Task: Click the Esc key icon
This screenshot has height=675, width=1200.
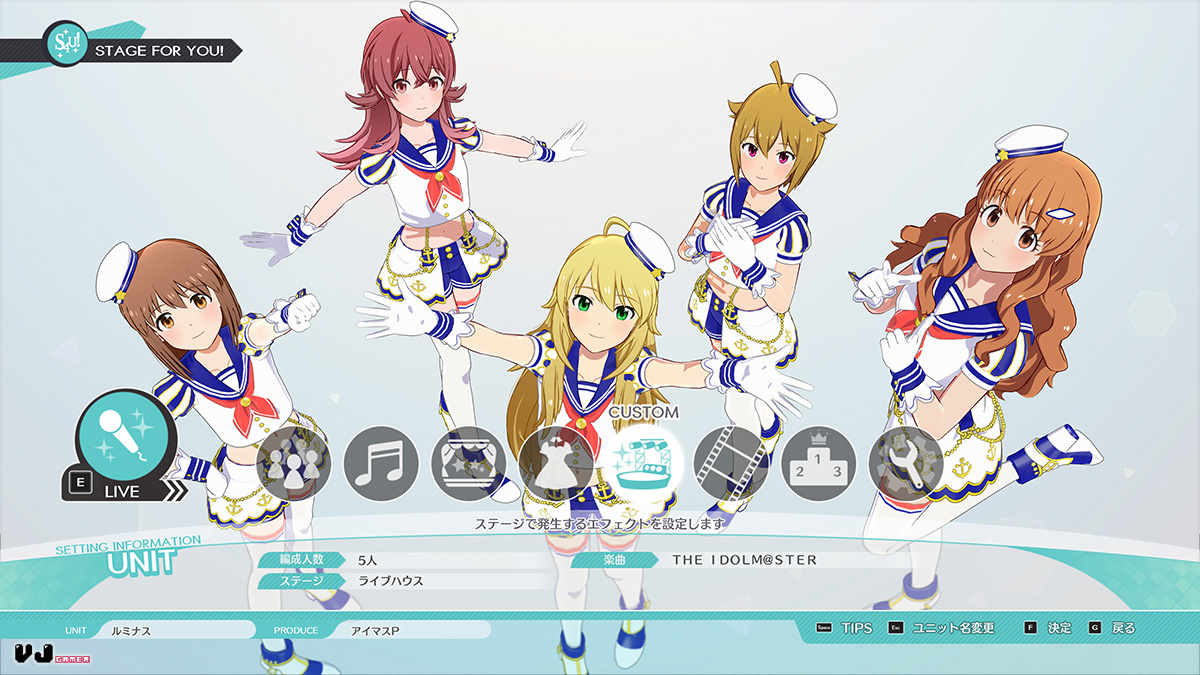Action: click(x=896, y=628)
